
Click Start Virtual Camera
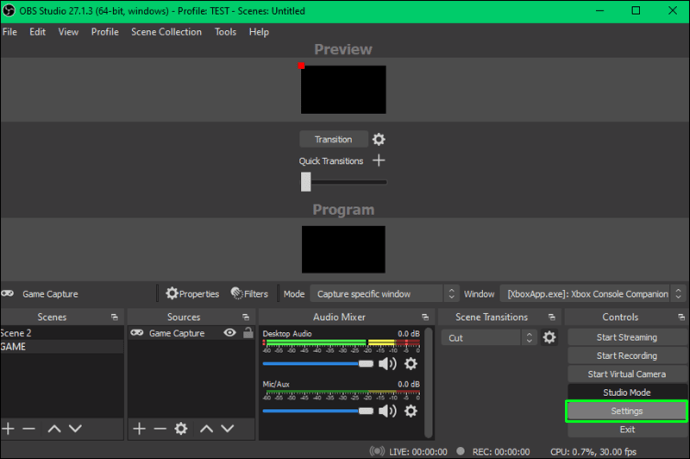[x=627, y=374]
